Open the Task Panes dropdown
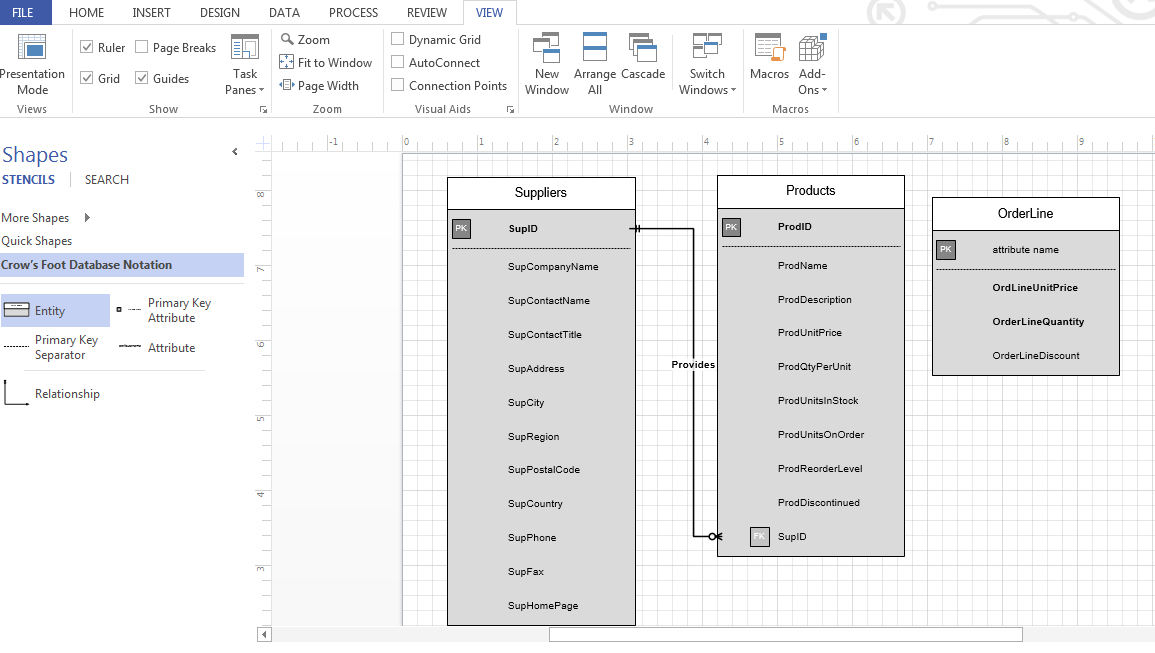The width and height of the screenshot is (1155, 653). tap(245, 65)
